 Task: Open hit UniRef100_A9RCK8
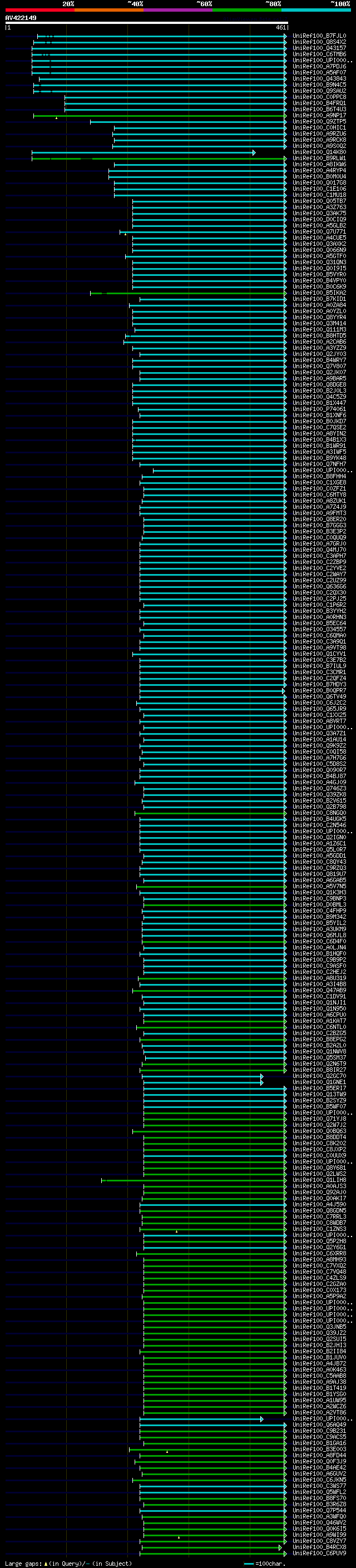[x=319, y=140]
